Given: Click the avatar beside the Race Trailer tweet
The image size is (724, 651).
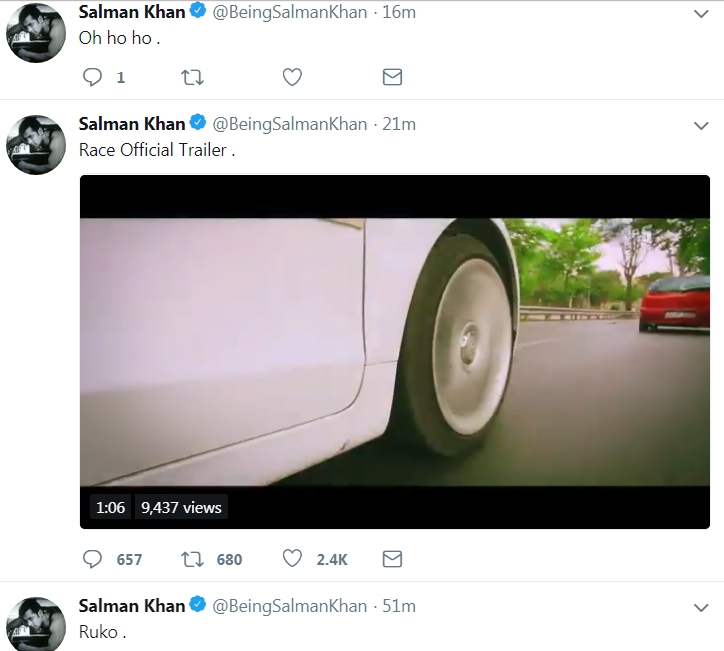Looking at the screenshot, I should (36, 144).
